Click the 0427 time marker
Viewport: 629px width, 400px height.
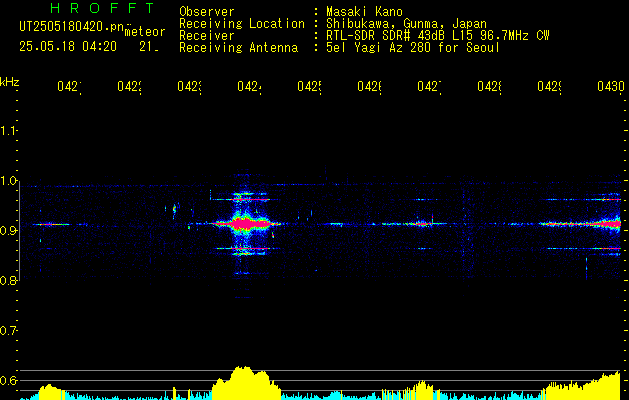(x=429, y=86)
